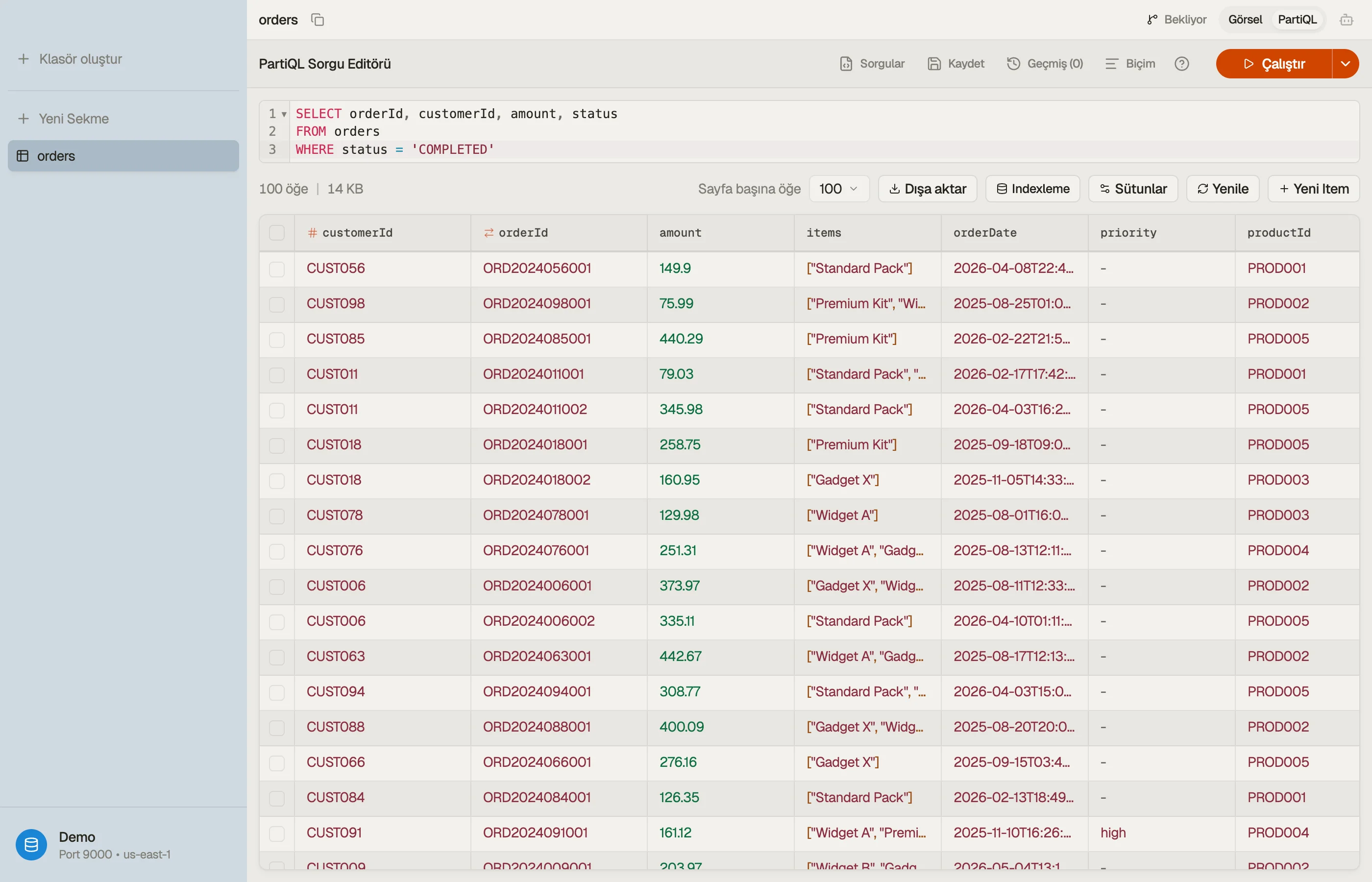Screen dimensions: 1372x882
Task: Click Dışa aktar export button
Action: point(927,189)
